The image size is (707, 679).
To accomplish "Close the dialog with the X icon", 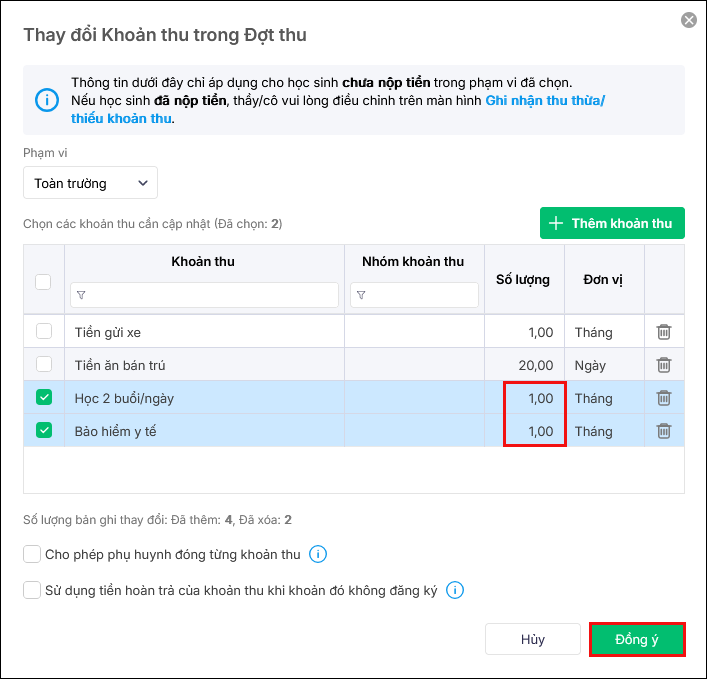I will point(688,20).
